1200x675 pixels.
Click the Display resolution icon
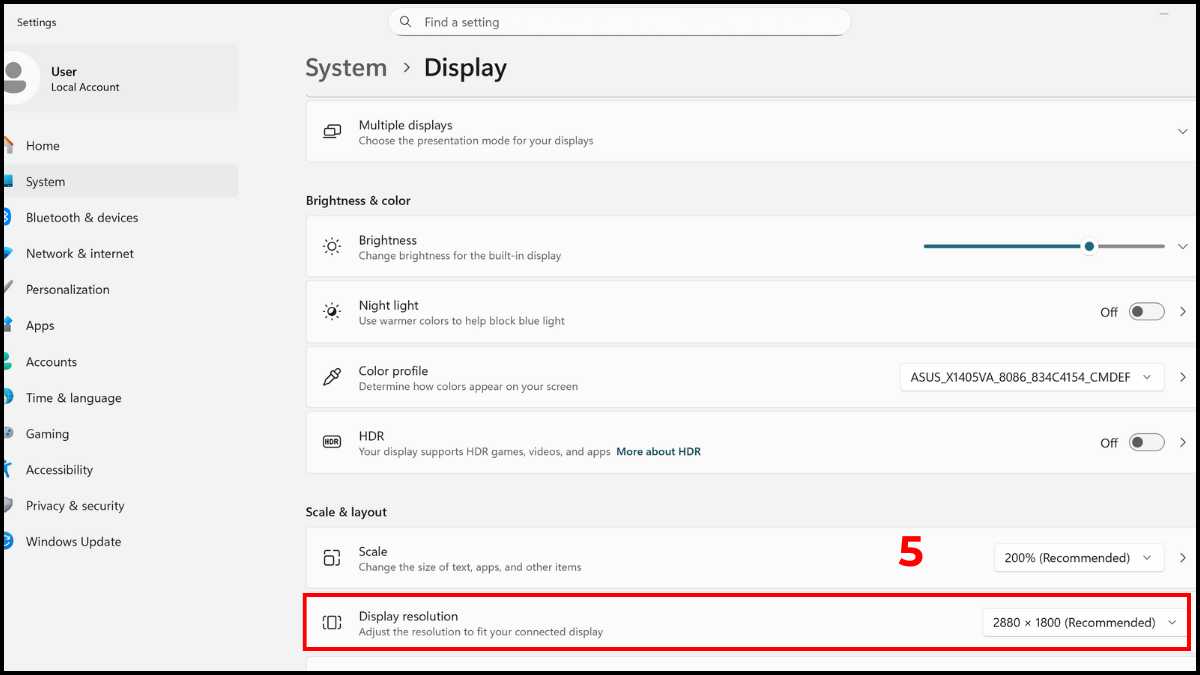click(332, 623)
